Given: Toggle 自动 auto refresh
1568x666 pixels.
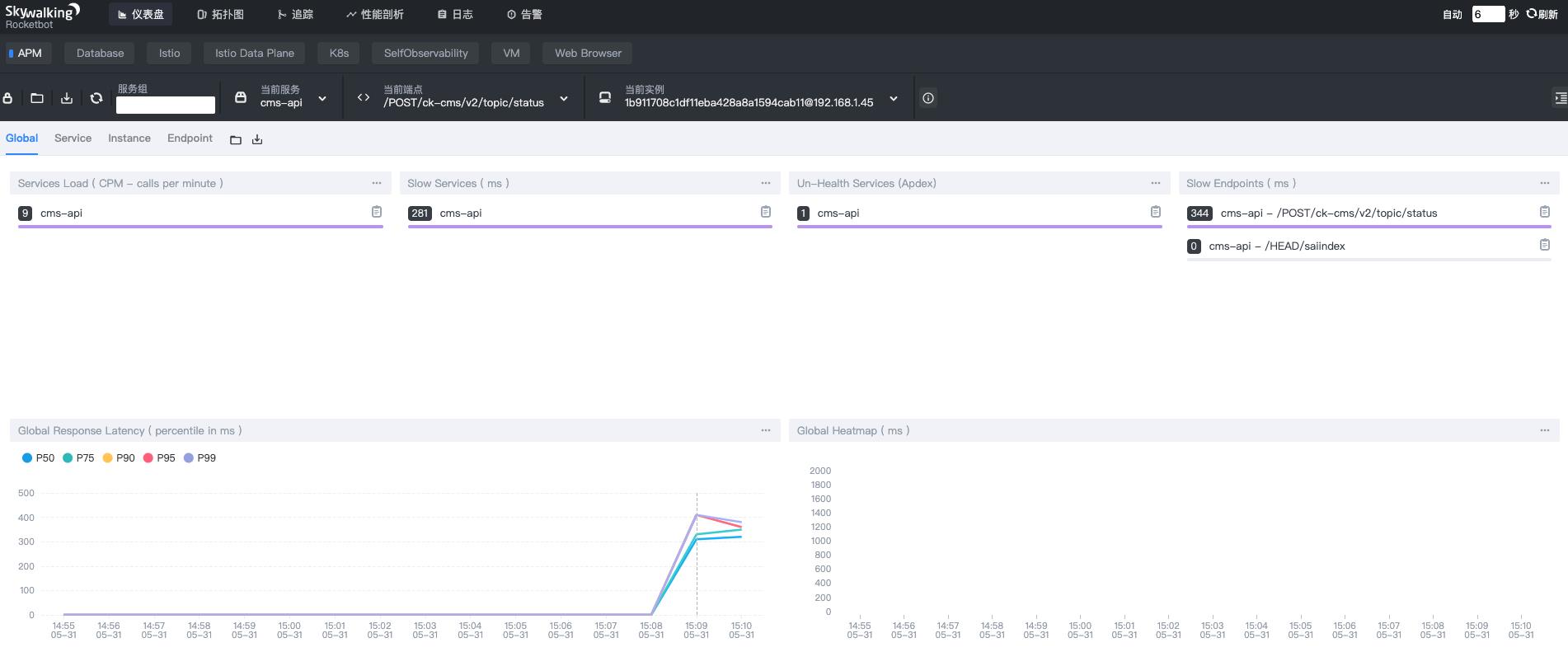Looking at the screenshot, I should [x=1453, y=15].
